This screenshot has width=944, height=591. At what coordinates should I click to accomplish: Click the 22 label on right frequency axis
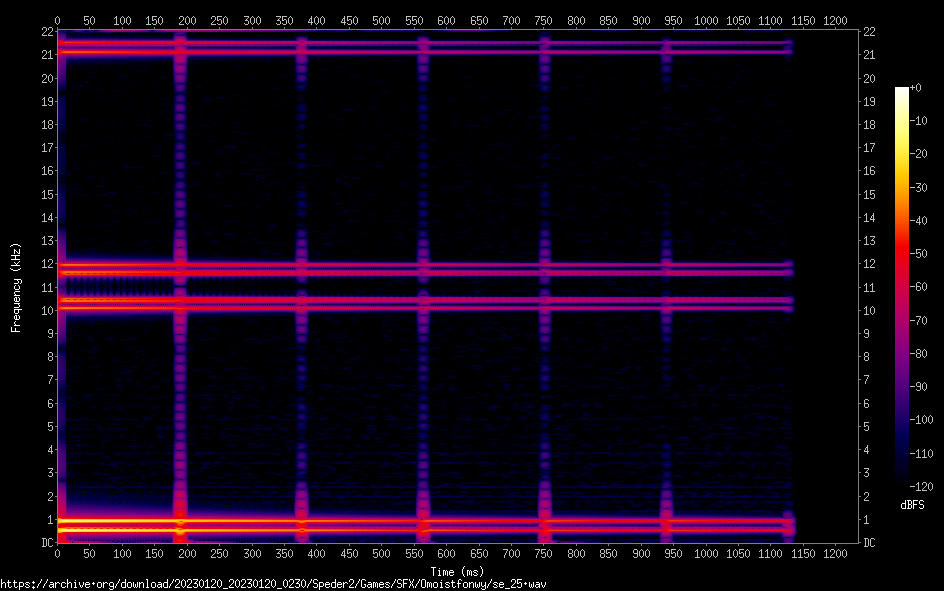coord(869,32)
